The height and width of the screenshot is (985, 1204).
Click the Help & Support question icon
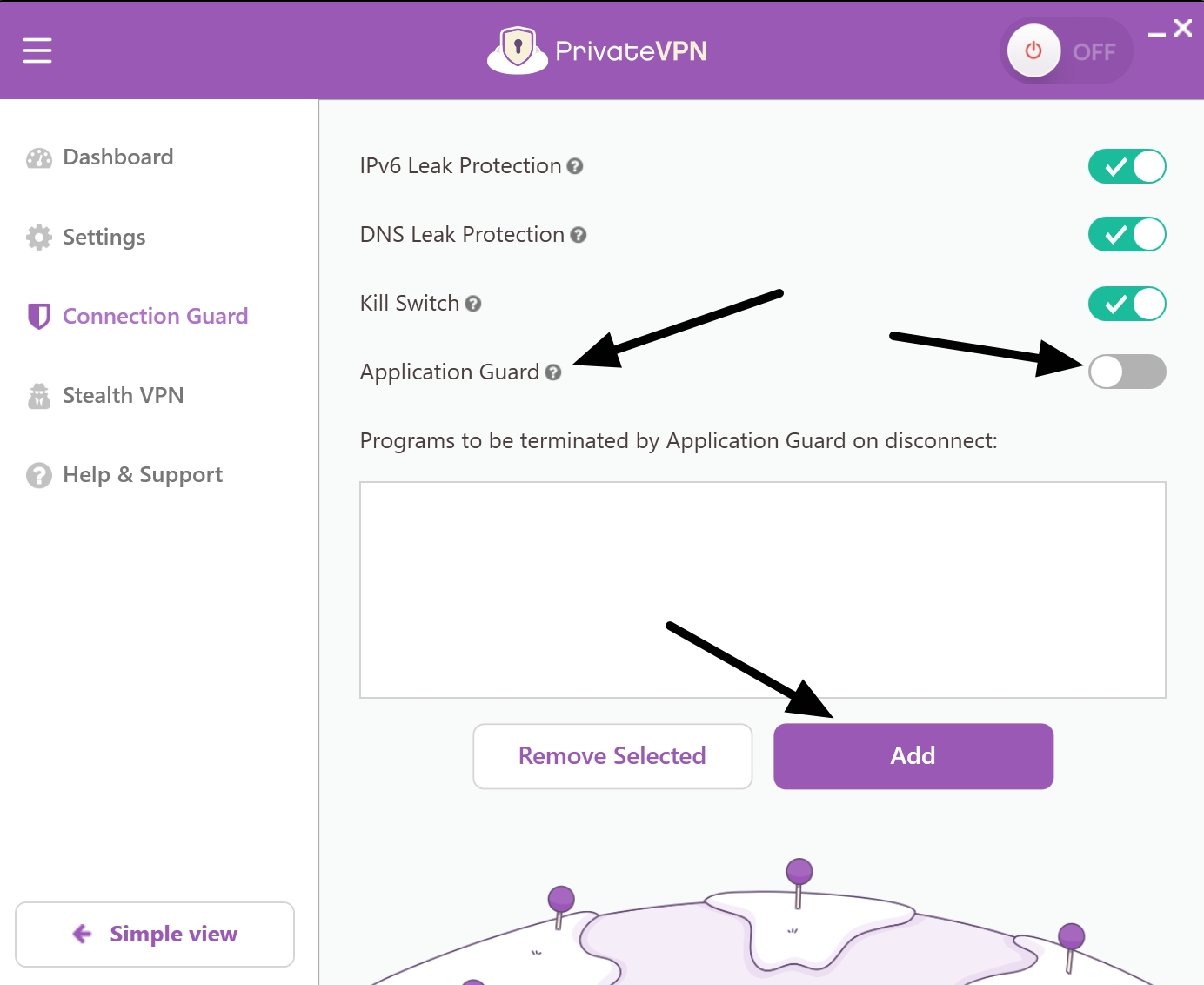[x=37, y=474]
